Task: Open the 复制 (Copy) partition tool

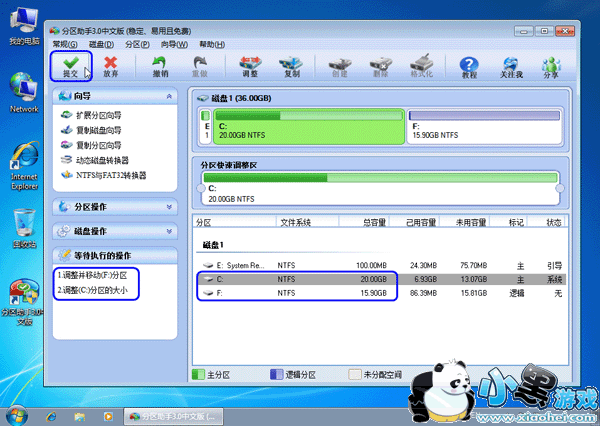Action: pyautogui.click(x=291, y=66)
